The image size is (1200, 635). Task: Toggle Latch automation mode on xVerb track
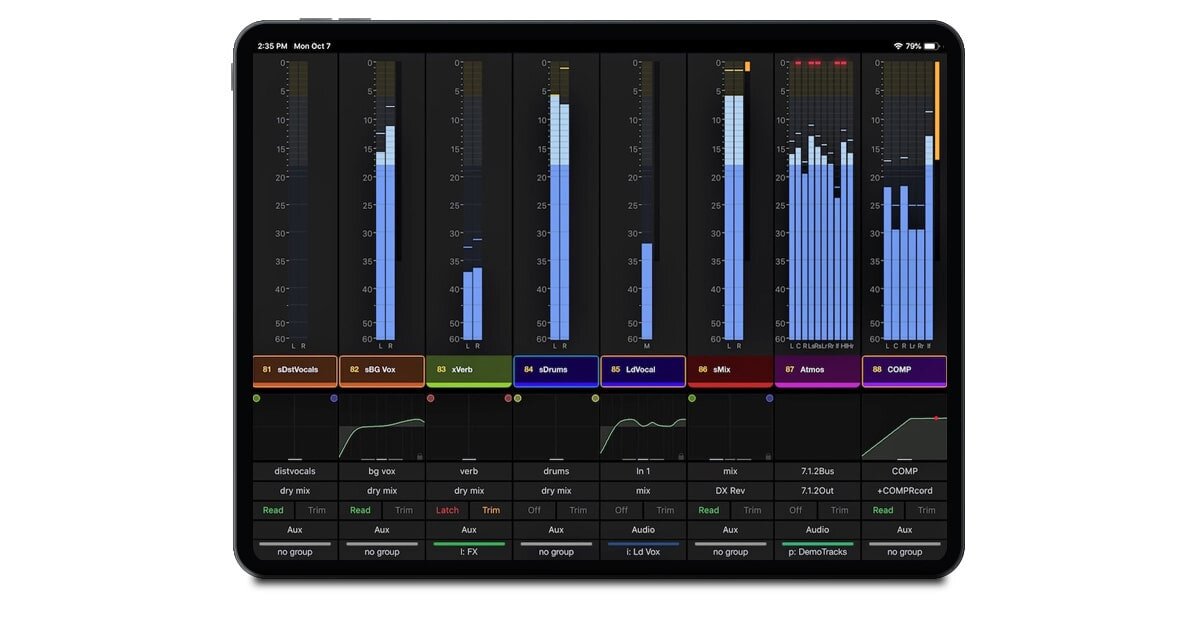[447, 510]
